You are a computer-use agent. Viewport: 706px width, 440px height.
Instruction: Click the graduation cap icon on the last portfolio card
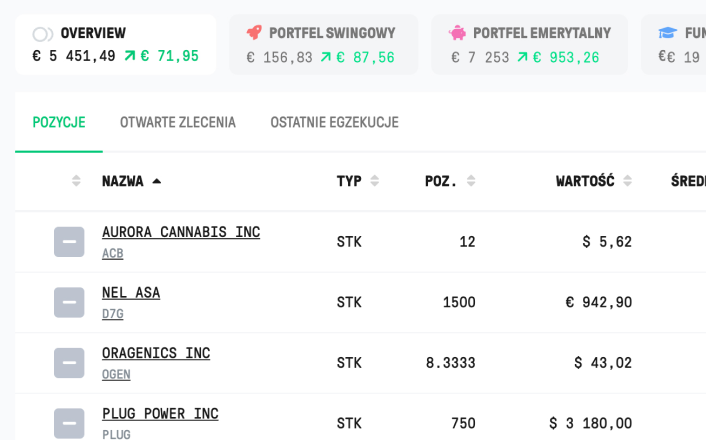pyautogui.click(x=667, y=33)
